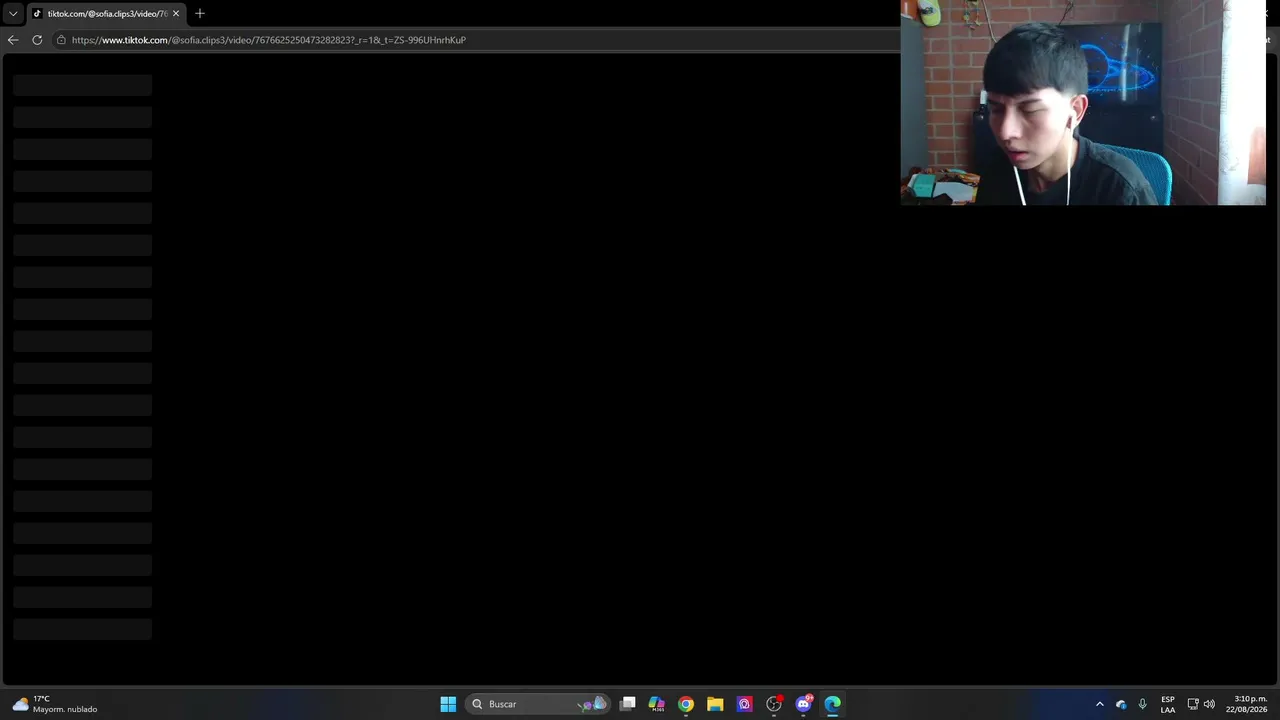
Task: Open OneDrive tray icon
Action: (1121, 704)
